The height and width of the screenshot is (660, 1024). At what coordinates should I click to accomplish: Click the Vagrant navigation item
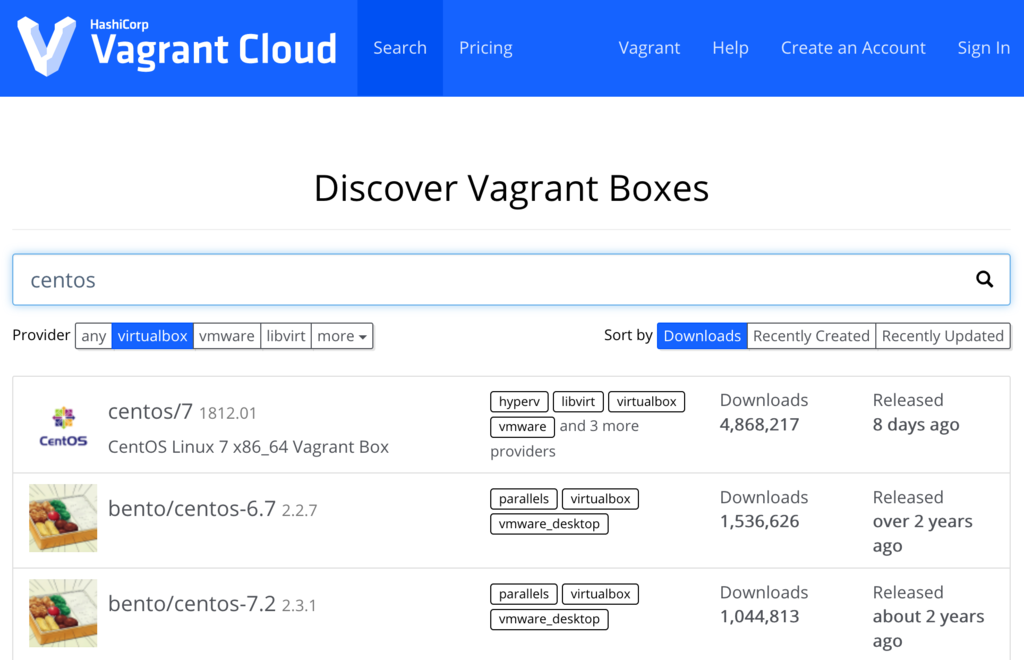pos(649,47)
